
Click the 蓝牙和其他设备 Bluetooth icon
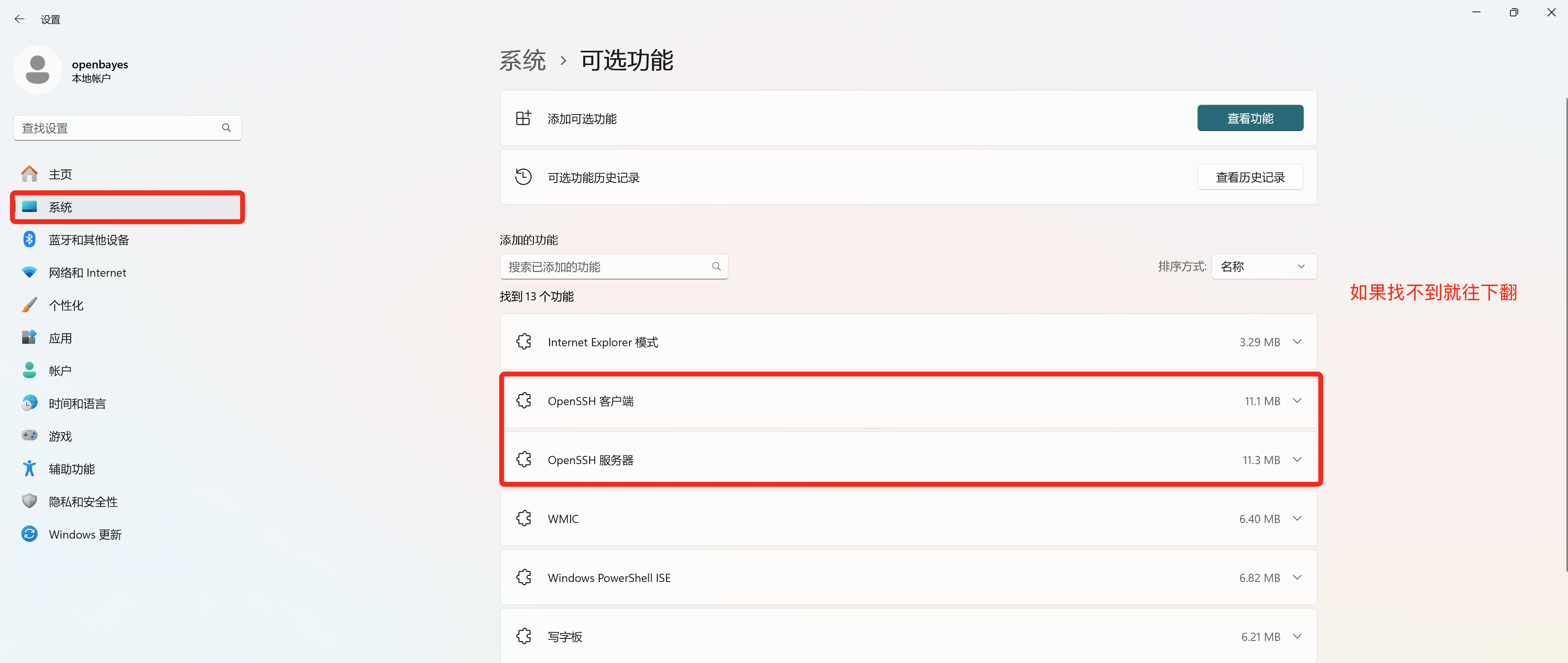(x=29, y=239)
